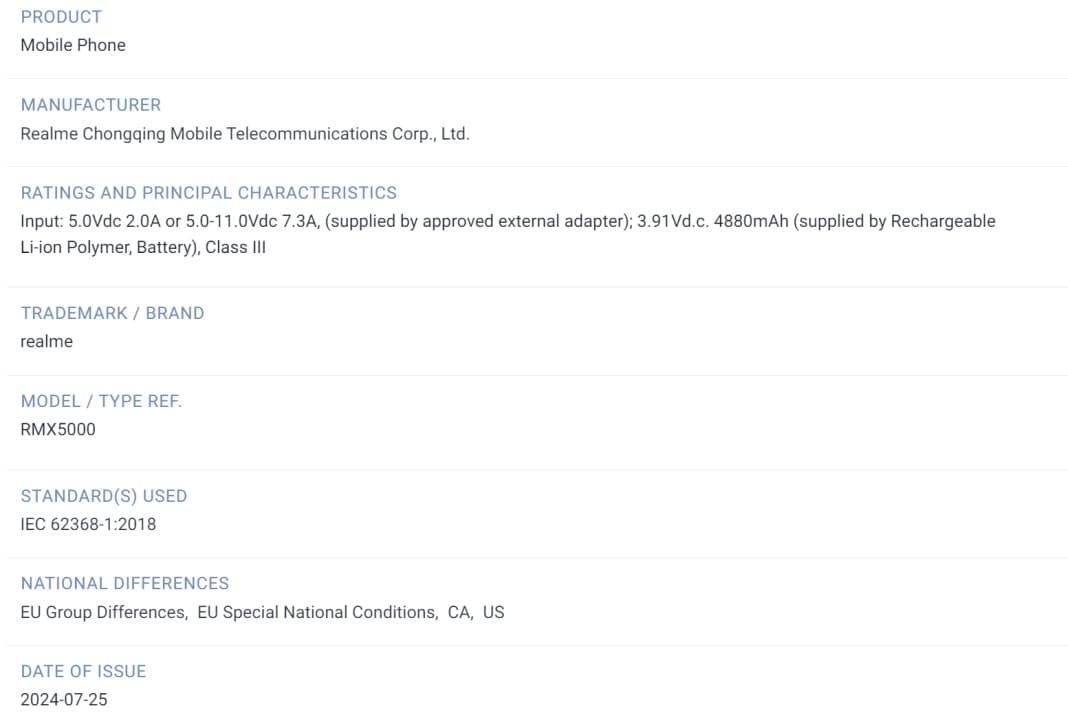Click the US national difference entry

494,612
